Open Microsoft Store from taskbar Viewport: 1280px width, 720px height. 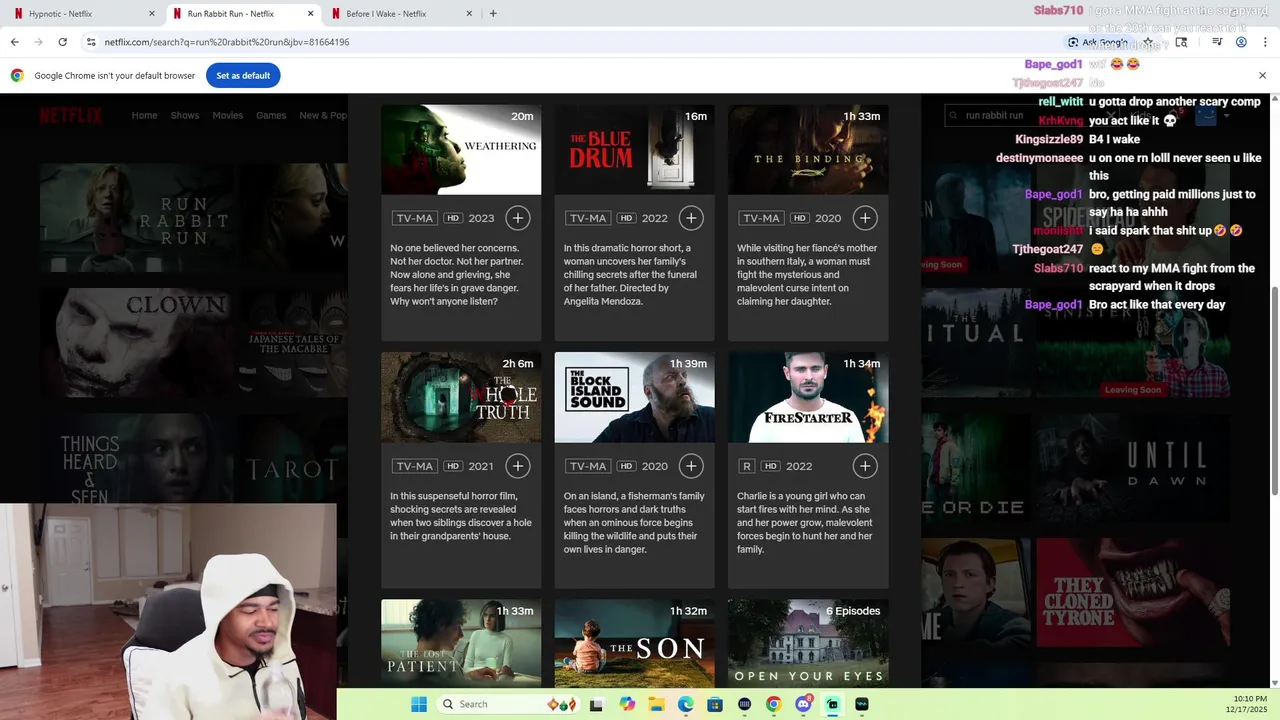(x=714, y=704)
